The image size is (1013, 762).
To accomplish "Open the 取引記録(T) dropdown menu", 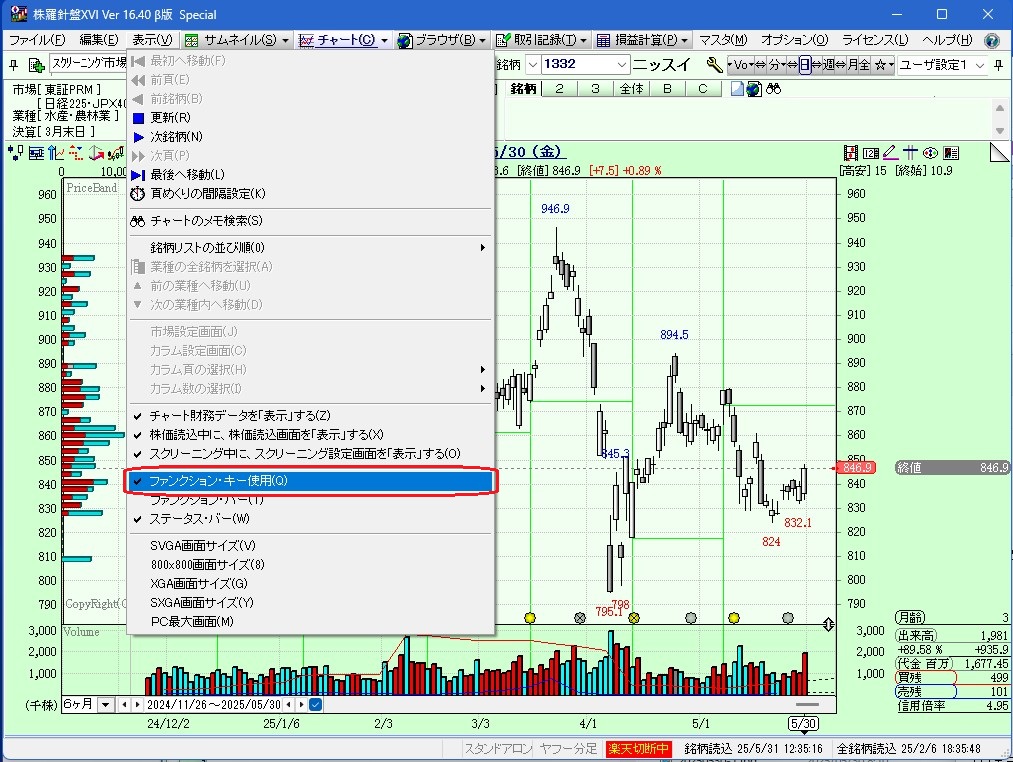I will click(541, 40).
